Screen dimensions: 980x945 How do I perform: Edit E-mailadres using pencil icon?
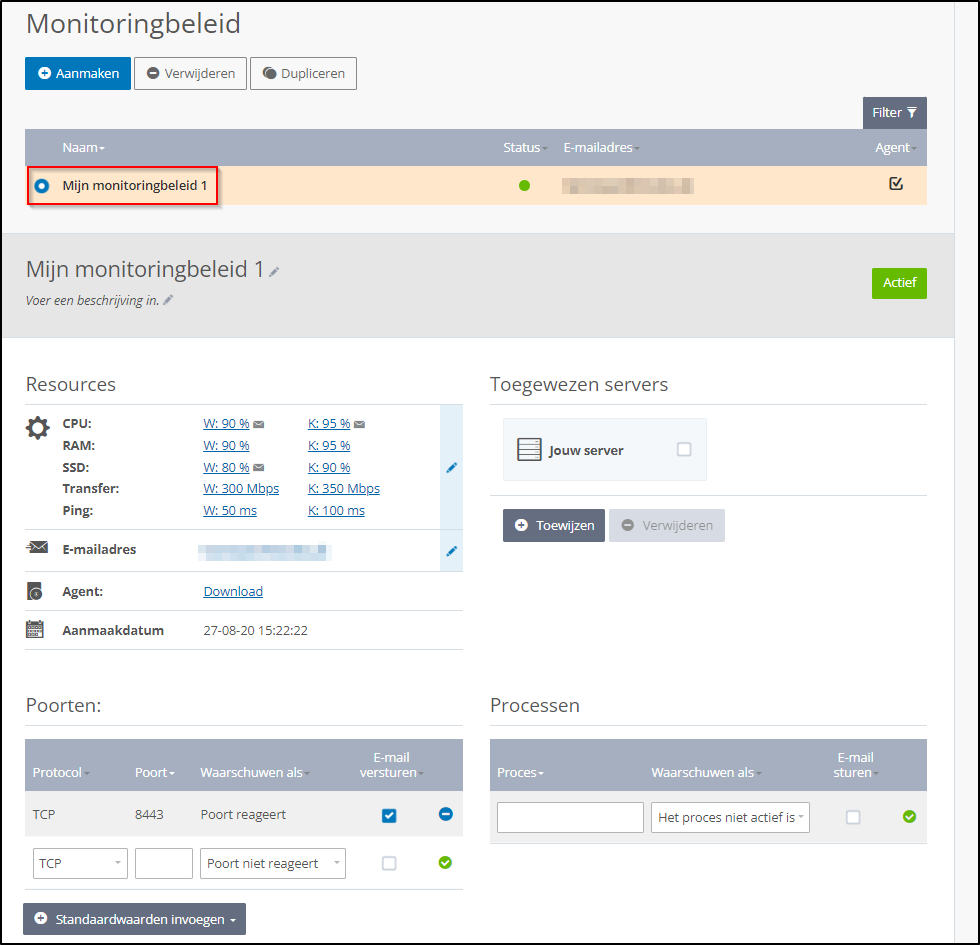[451, 550]
